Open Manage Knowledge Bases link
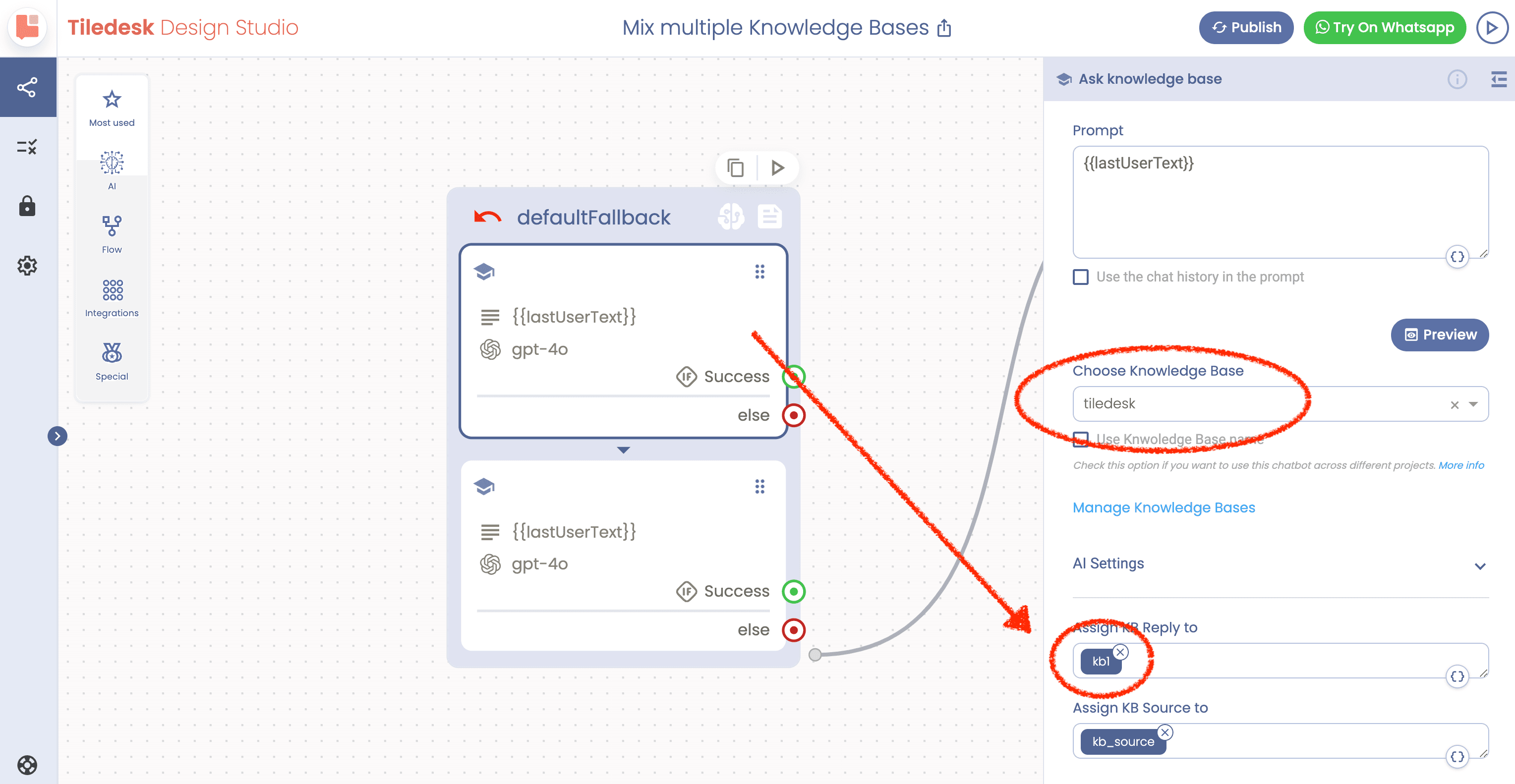The width and height of the screenshot is (1515, 784). pyautogui.click(x=1164, y=508)
